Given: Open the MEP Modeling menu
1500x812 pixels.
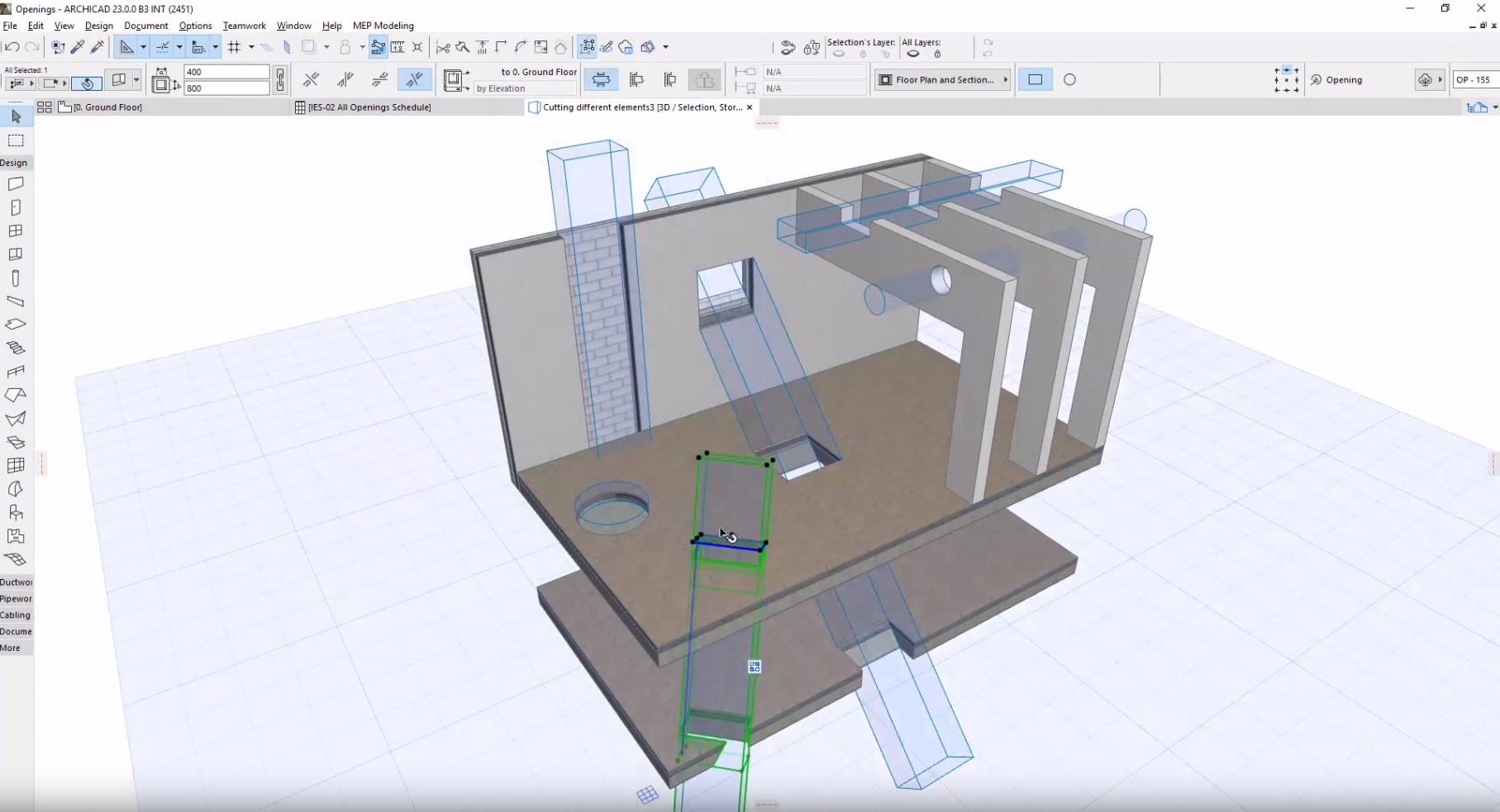Looking at the screenshot, I should click(383, 26).
